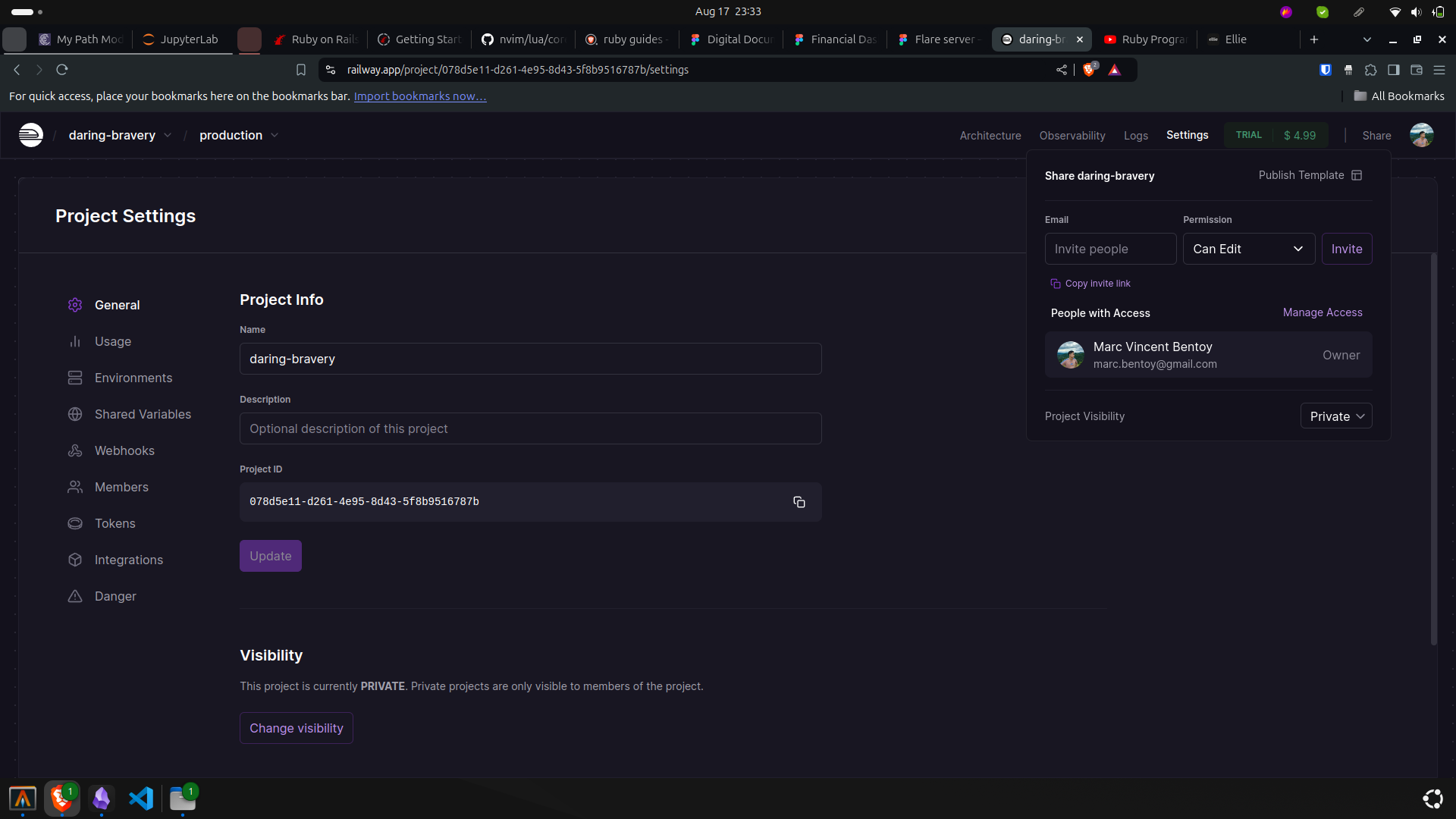
Task: Open the Danger settings section
Action: pos(115,596)
